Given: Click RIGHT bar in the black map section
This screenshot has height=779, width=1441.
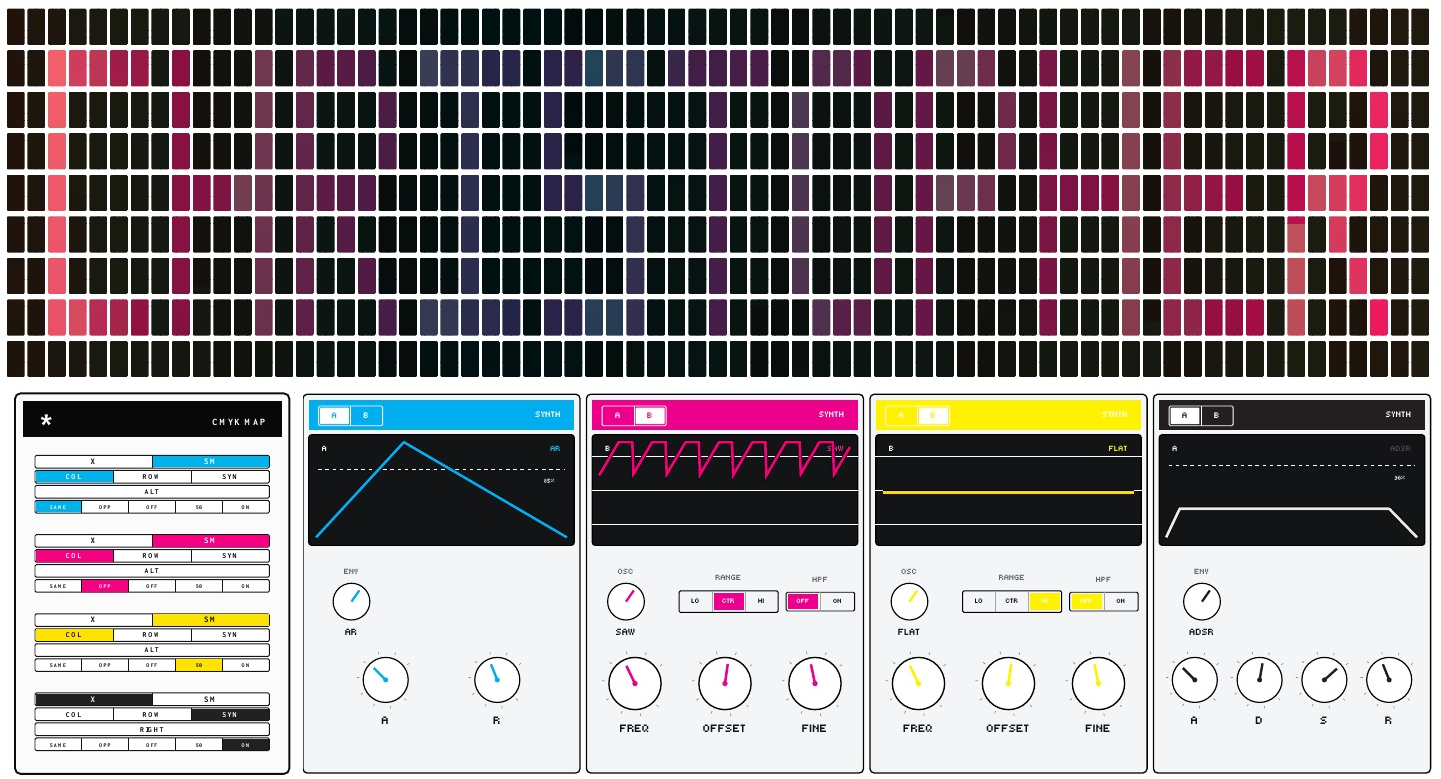Looking at the screenshot, I should [x=152, y=729].
